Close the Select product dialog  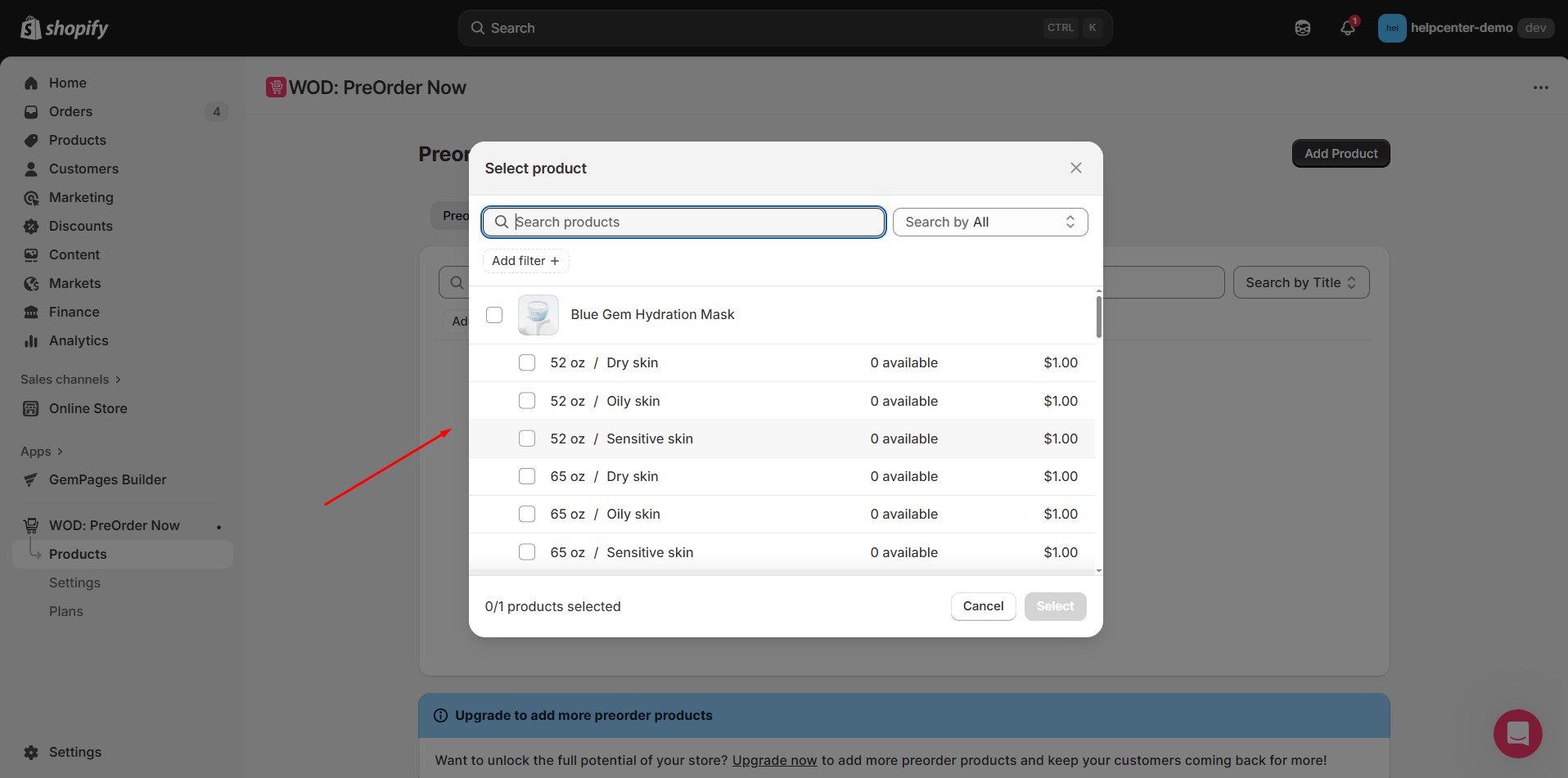pyautogui.click(x=1075, y=168)
